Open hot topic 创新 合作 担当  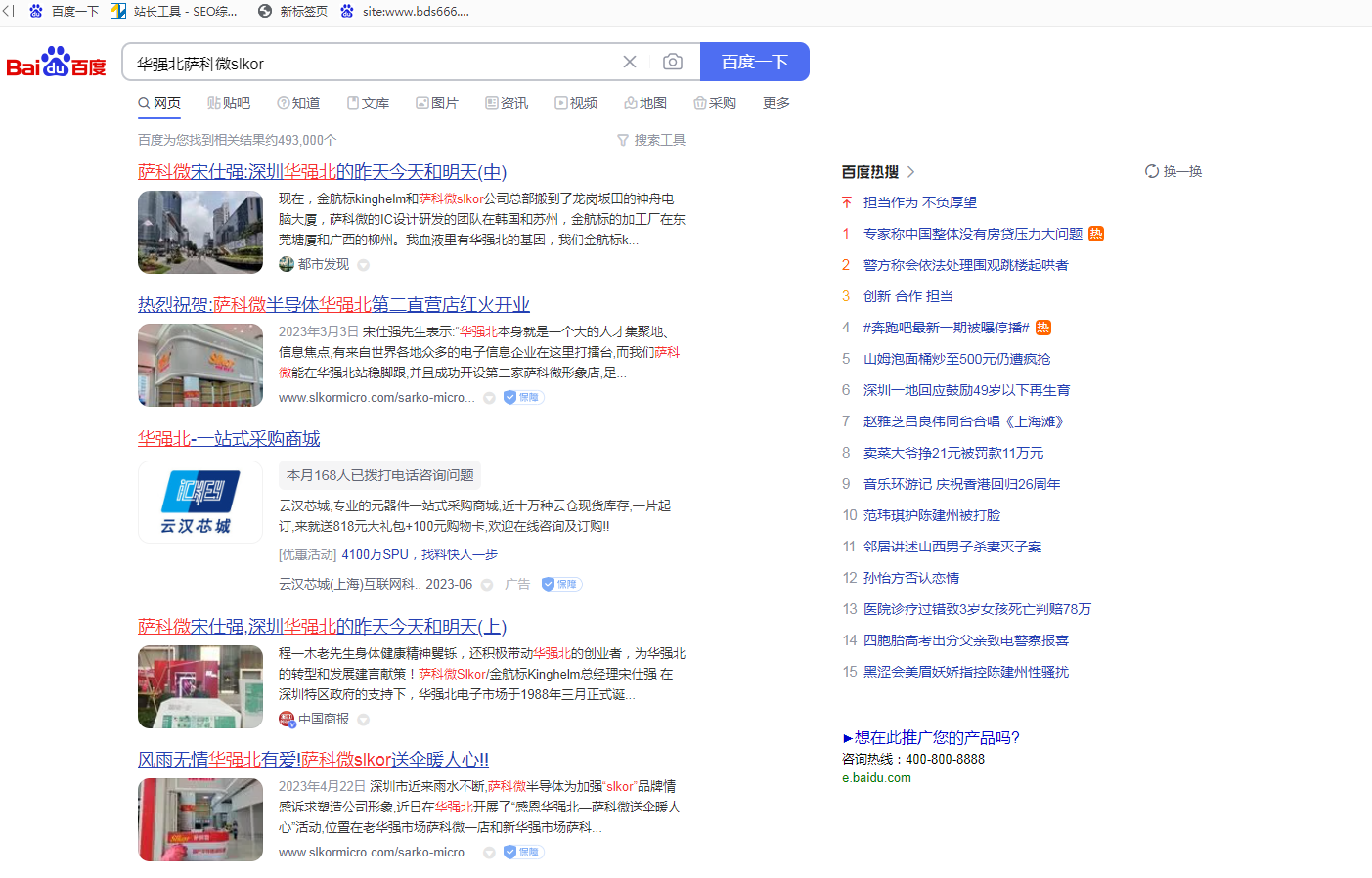[908, 296]
